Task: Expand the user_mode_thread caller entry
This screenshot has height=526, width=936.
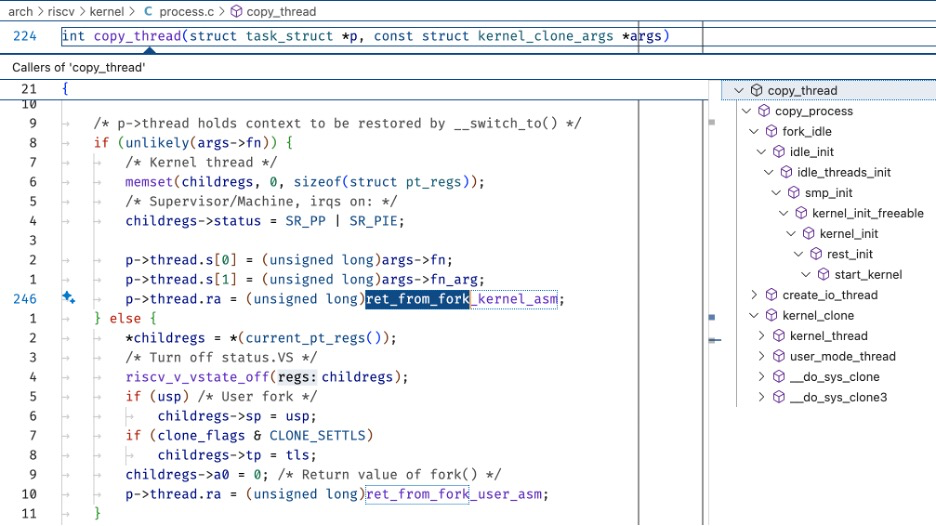Action: tap(762, 356)
